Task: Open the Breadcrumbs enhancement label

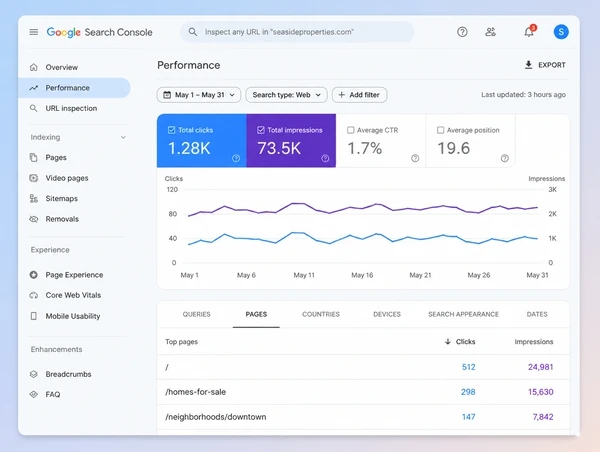Action: coord(68,374)
